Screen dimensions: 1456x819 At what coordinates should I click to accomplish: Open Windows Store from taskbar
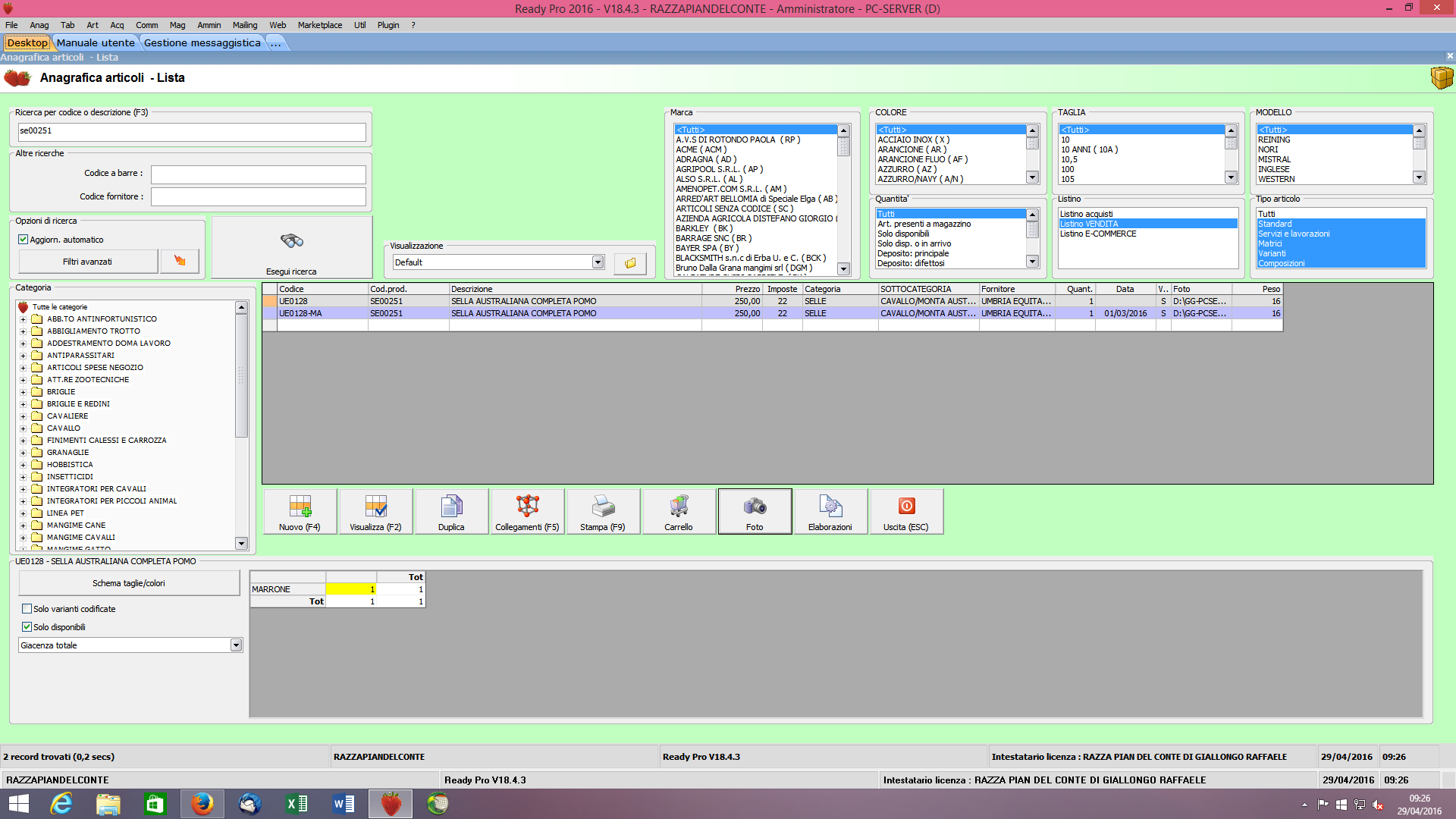point(155,804)
